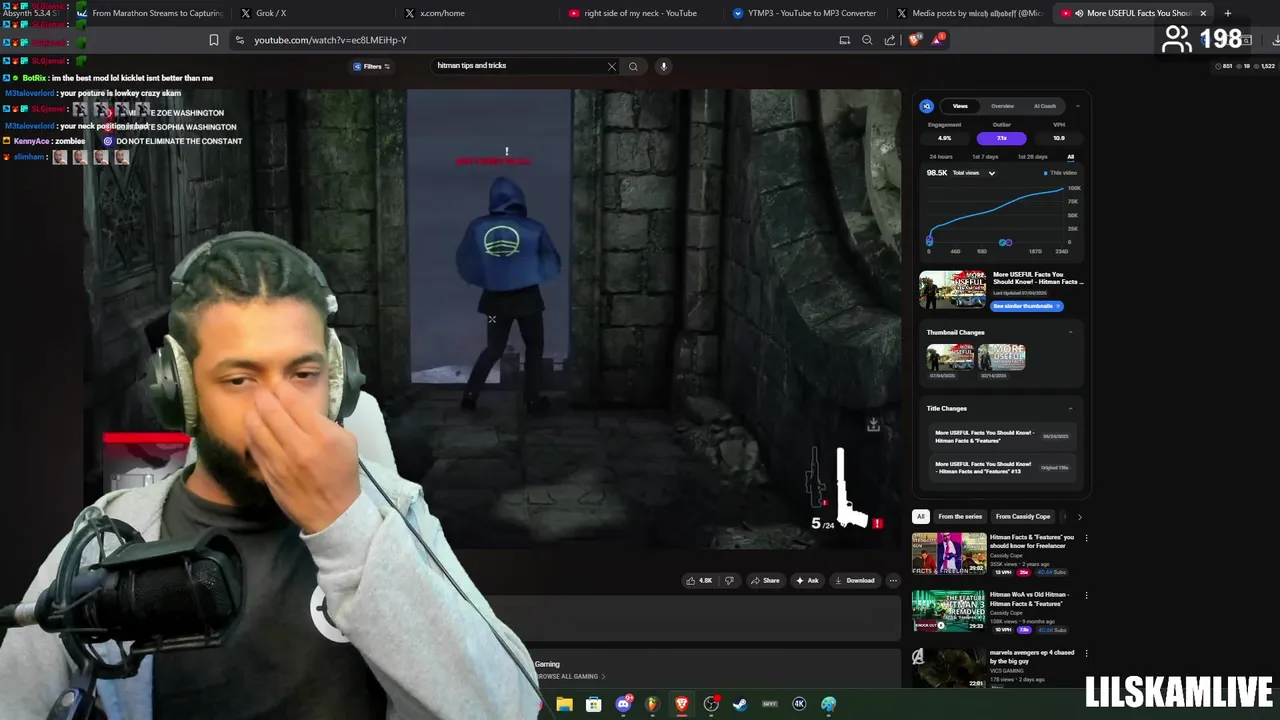This screenshot has width=1280, height=720.
Task: Switch to the AI Coach tab
Action: click(1045, 106)
